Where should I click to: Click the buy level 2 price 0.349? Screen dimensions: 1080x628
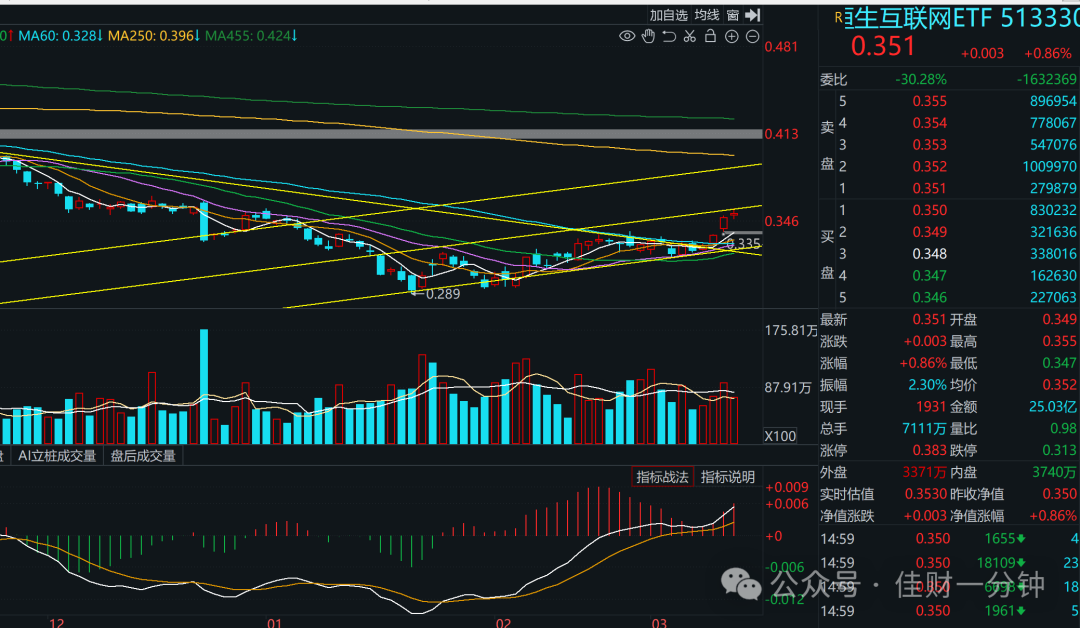point(930,232)
